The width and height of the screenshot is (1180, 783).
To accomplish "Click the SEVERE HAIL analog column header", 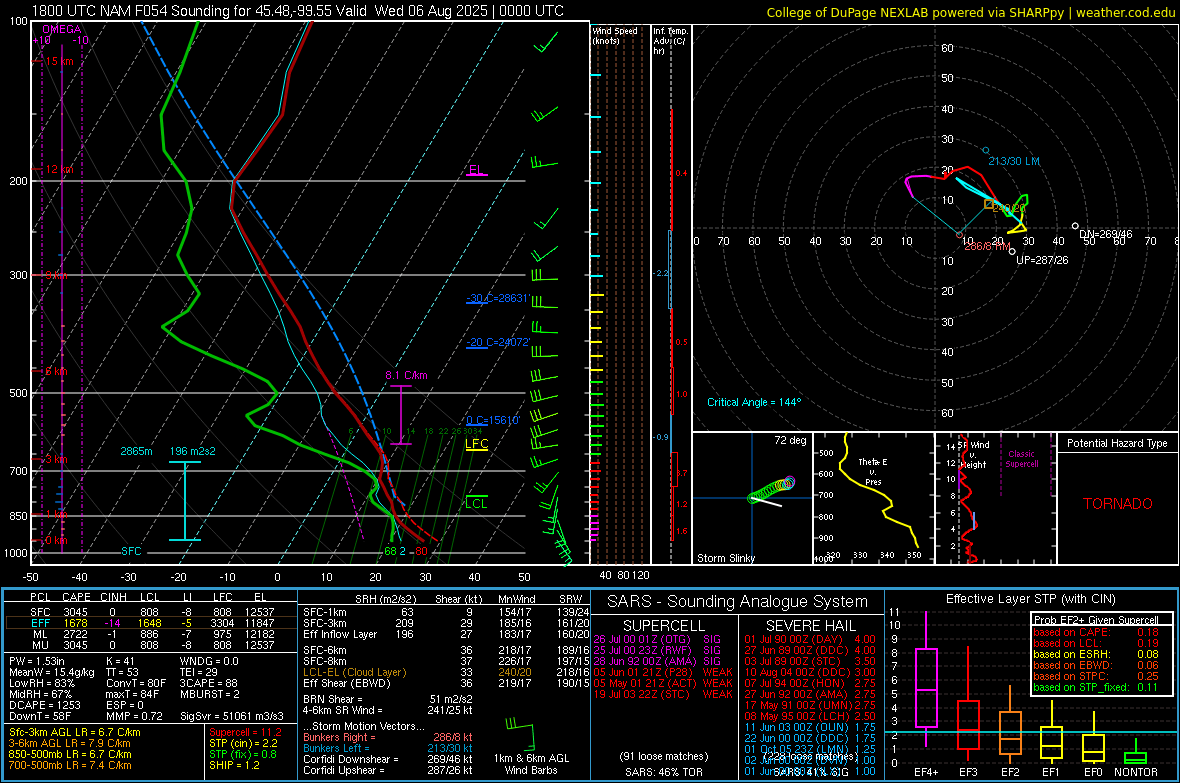I will click(810, 626).
